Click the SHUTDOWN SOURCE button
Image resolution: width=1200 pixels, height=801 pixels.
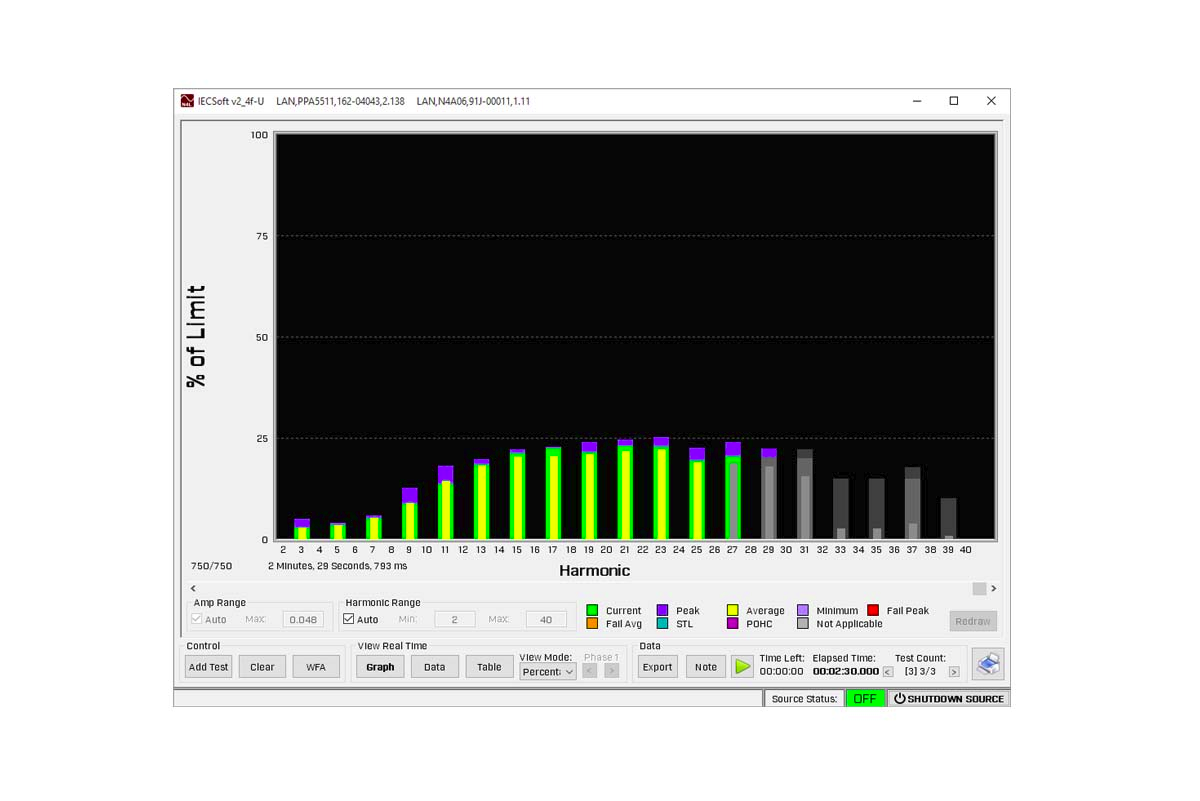point(948,698)
